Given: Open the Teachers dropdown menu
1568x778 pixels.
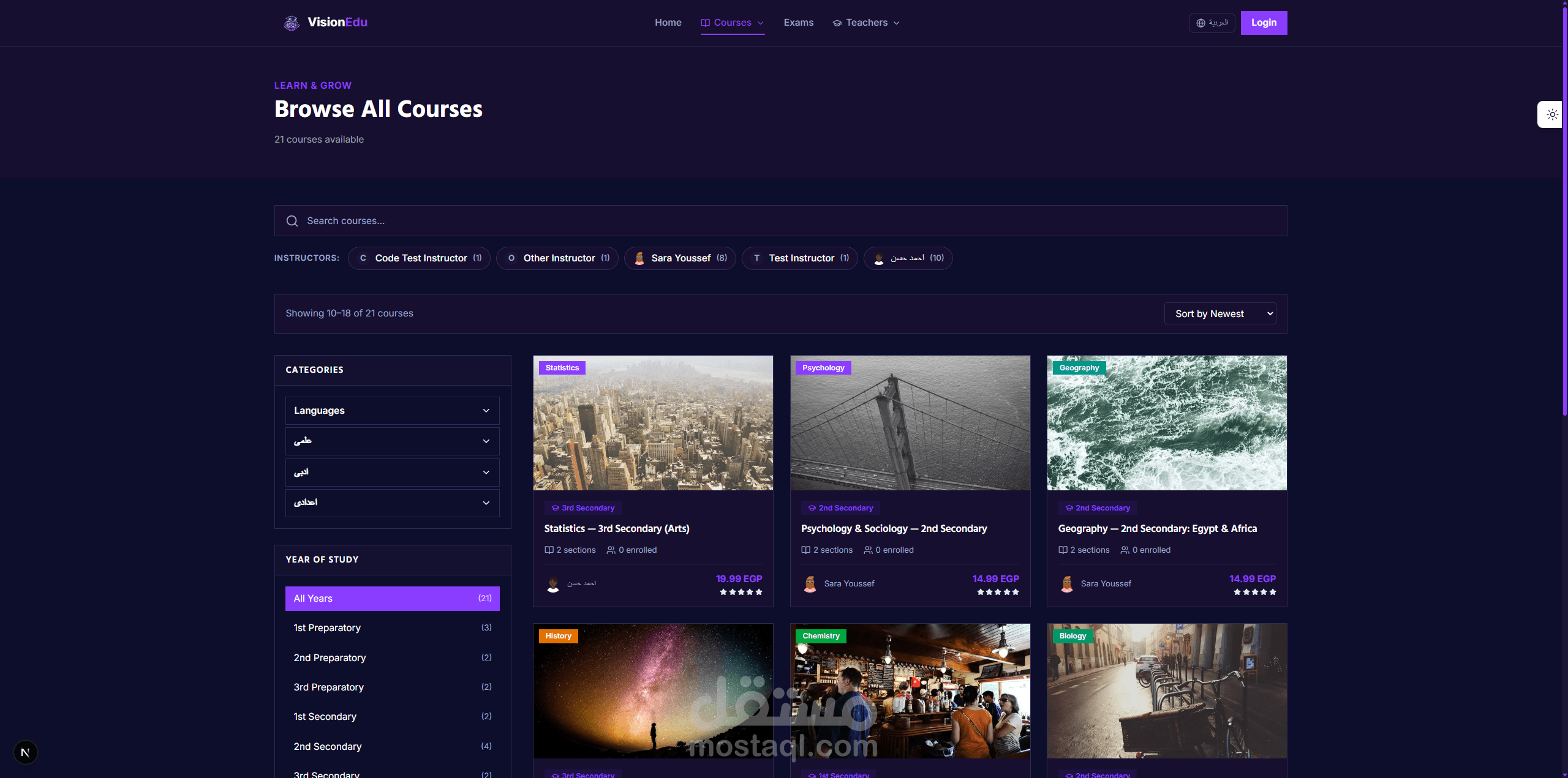Looking at the screenshot, I should click(x=866, y=23).
